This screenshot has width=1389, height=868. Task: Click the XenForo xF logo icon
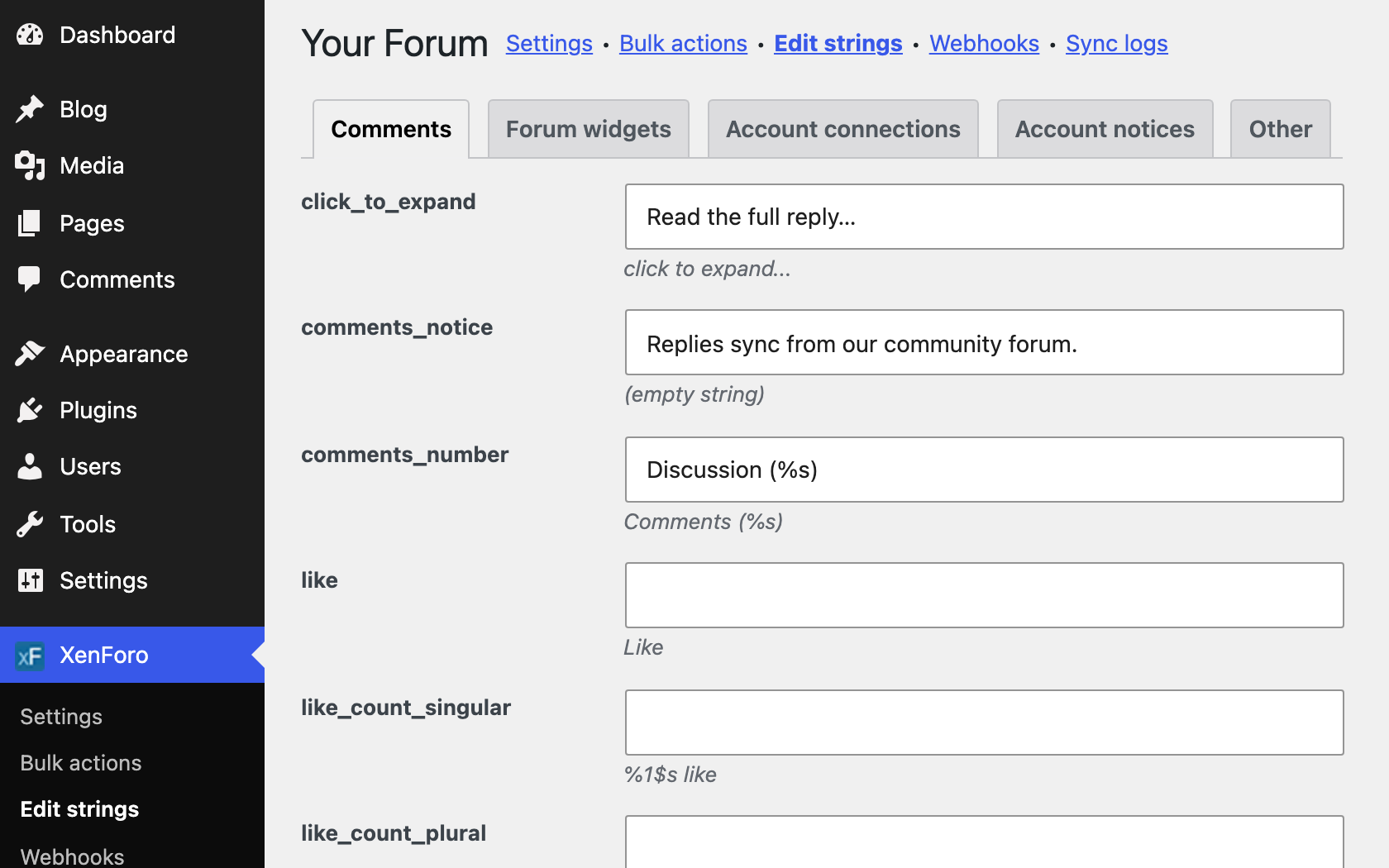pos(30,656)
